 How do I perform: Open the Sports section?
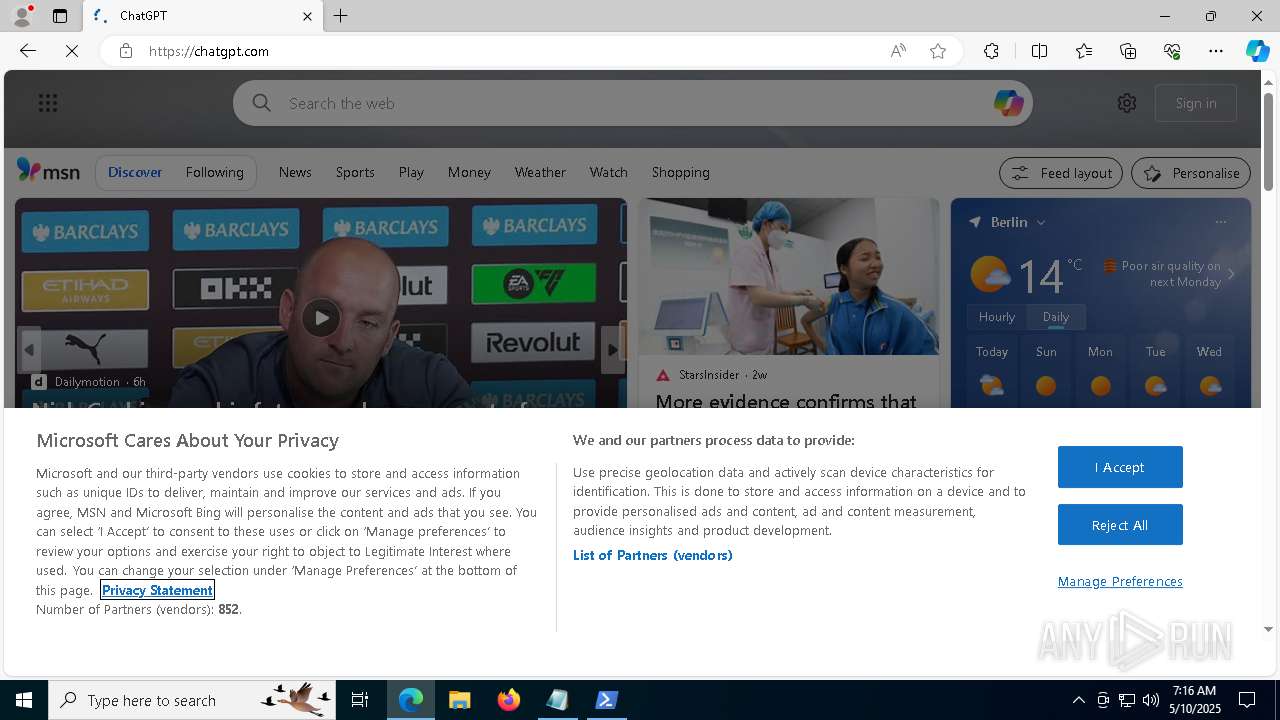tap(355, 172)
